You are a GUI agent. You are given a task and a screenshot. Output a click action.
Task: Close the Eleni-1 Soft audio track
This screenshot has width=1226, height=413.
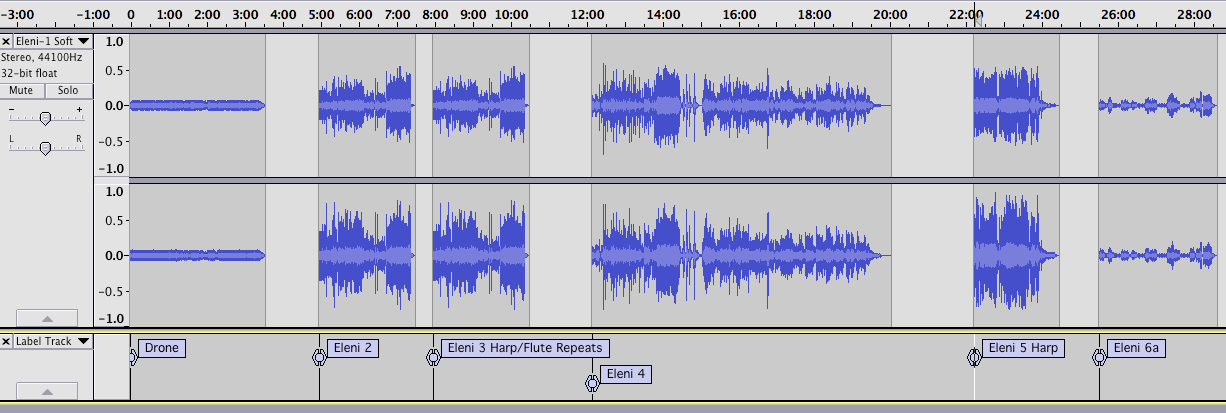pos(6,41)
